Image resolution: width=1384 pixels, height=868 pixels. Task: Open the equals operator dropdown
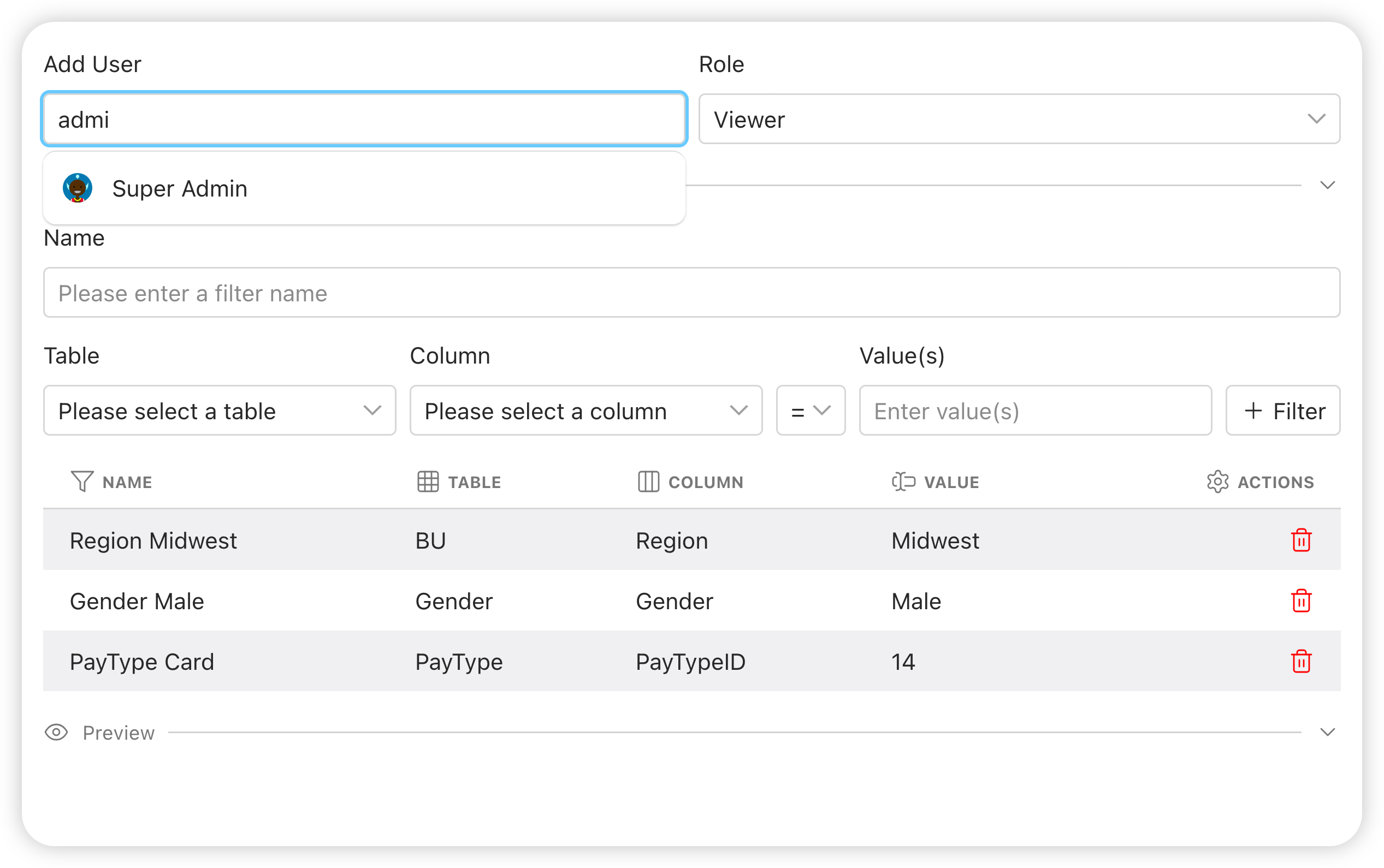[811, 411]
